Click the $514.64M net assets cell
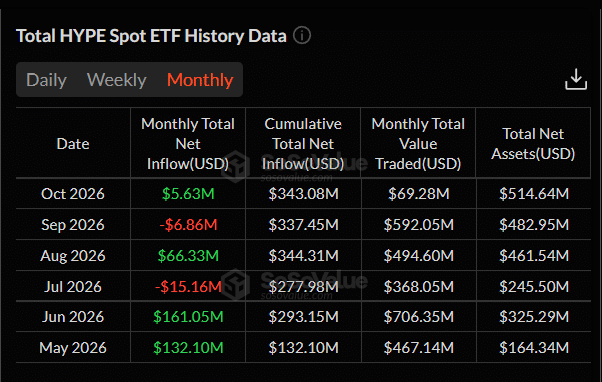 534,194
